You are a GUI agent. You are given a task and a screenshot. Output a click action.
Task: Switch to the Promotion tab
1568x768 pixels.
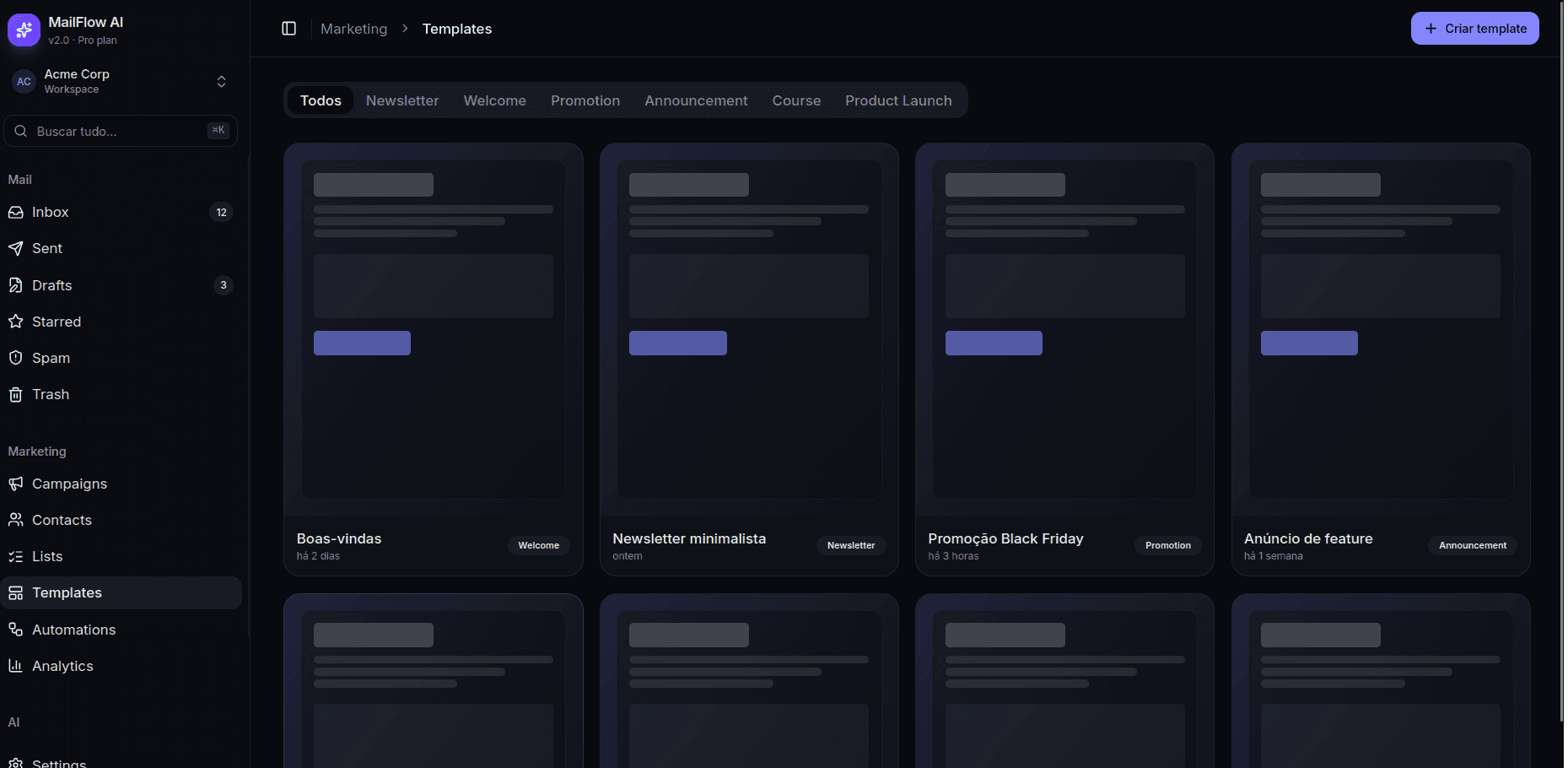(585, 100)
